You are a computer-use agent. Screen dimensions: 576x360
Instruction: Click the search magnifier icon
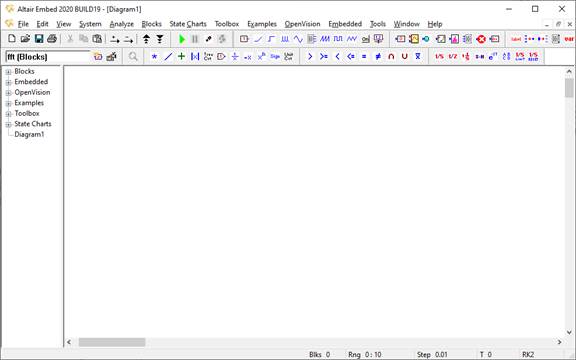click(x=133, y=57)
